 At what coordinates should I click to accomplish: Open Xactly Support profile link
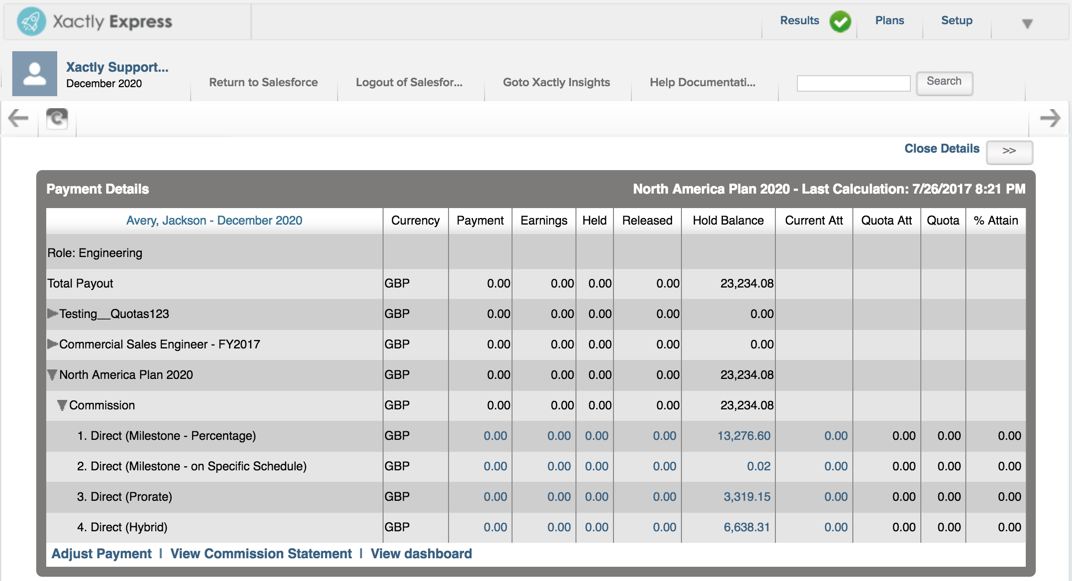pos(117,67)
